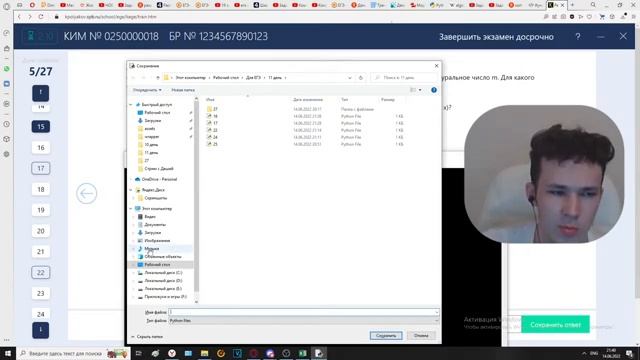The image size is (640, 360).
Task: Click the refresh icon next to the address bar
Action: point(361,78)
